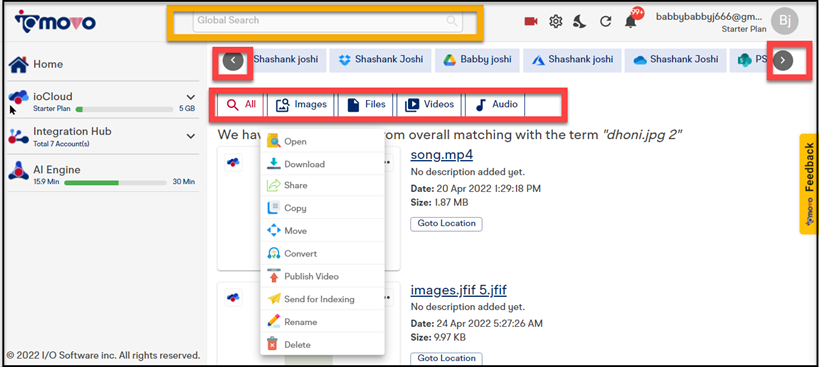This screenshot has width=819, height=367.
Task: Choose Convert from the context menu
Action: [x=322, y=254]
